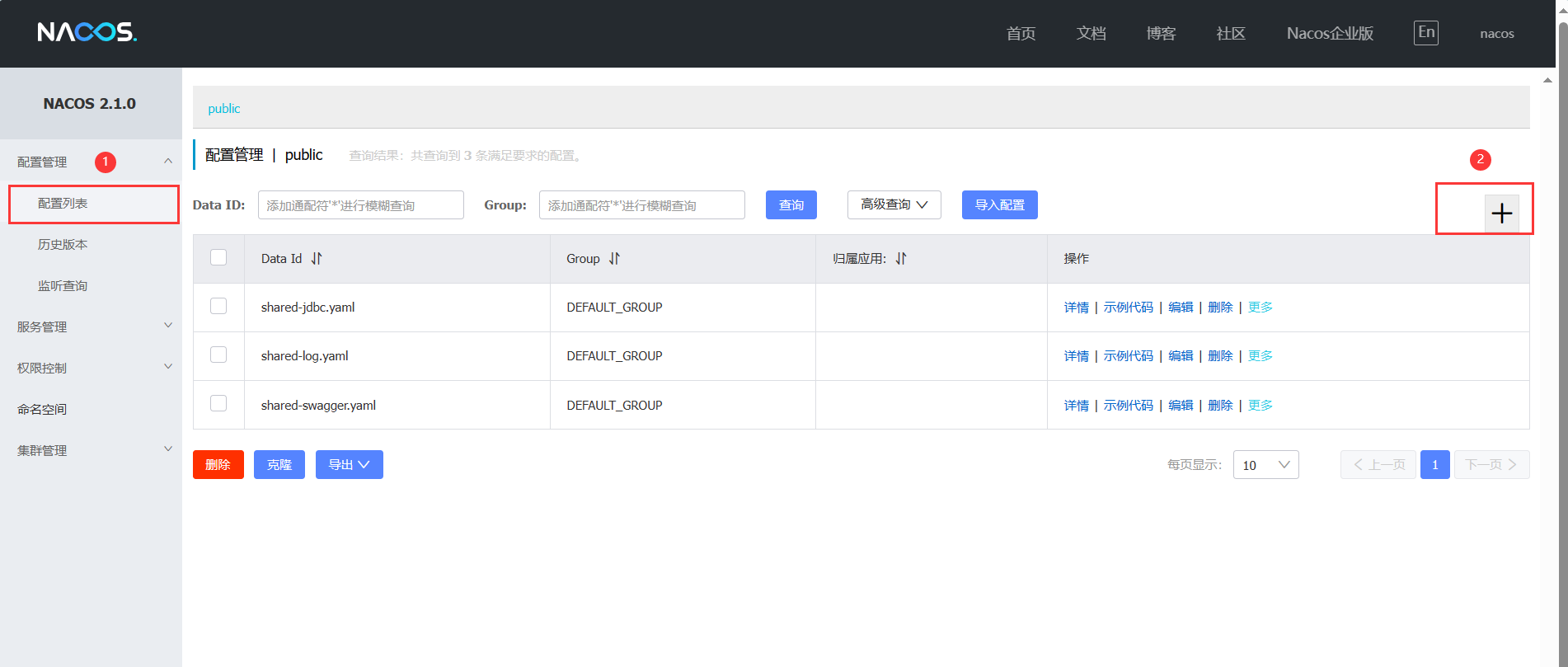Sort by the Data Id column icon

[x=317, y=259]
